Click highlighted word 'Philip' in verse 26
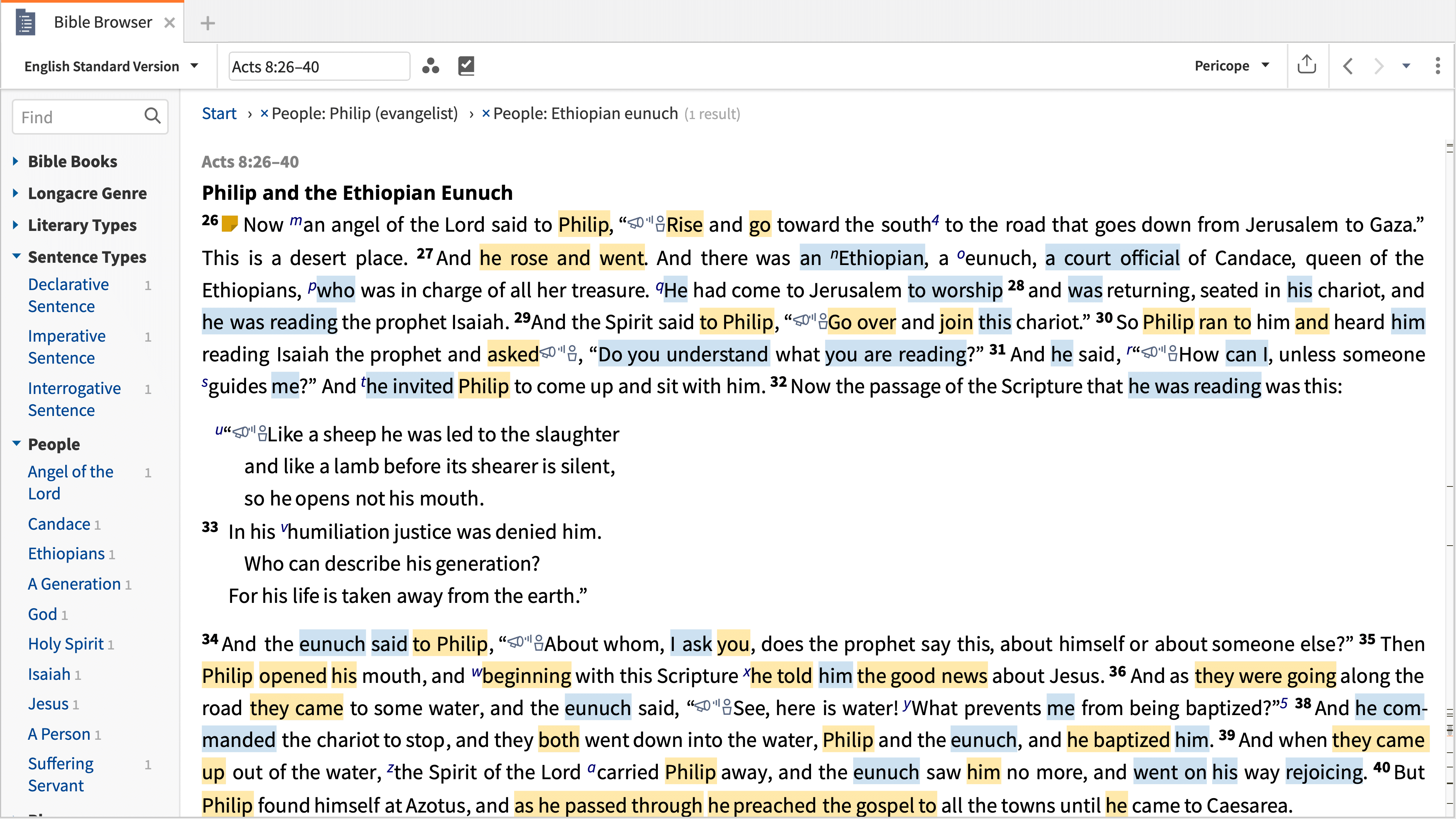Image resolution: width=1456 pixels, height=819 pixels. [x=584, y=224]
